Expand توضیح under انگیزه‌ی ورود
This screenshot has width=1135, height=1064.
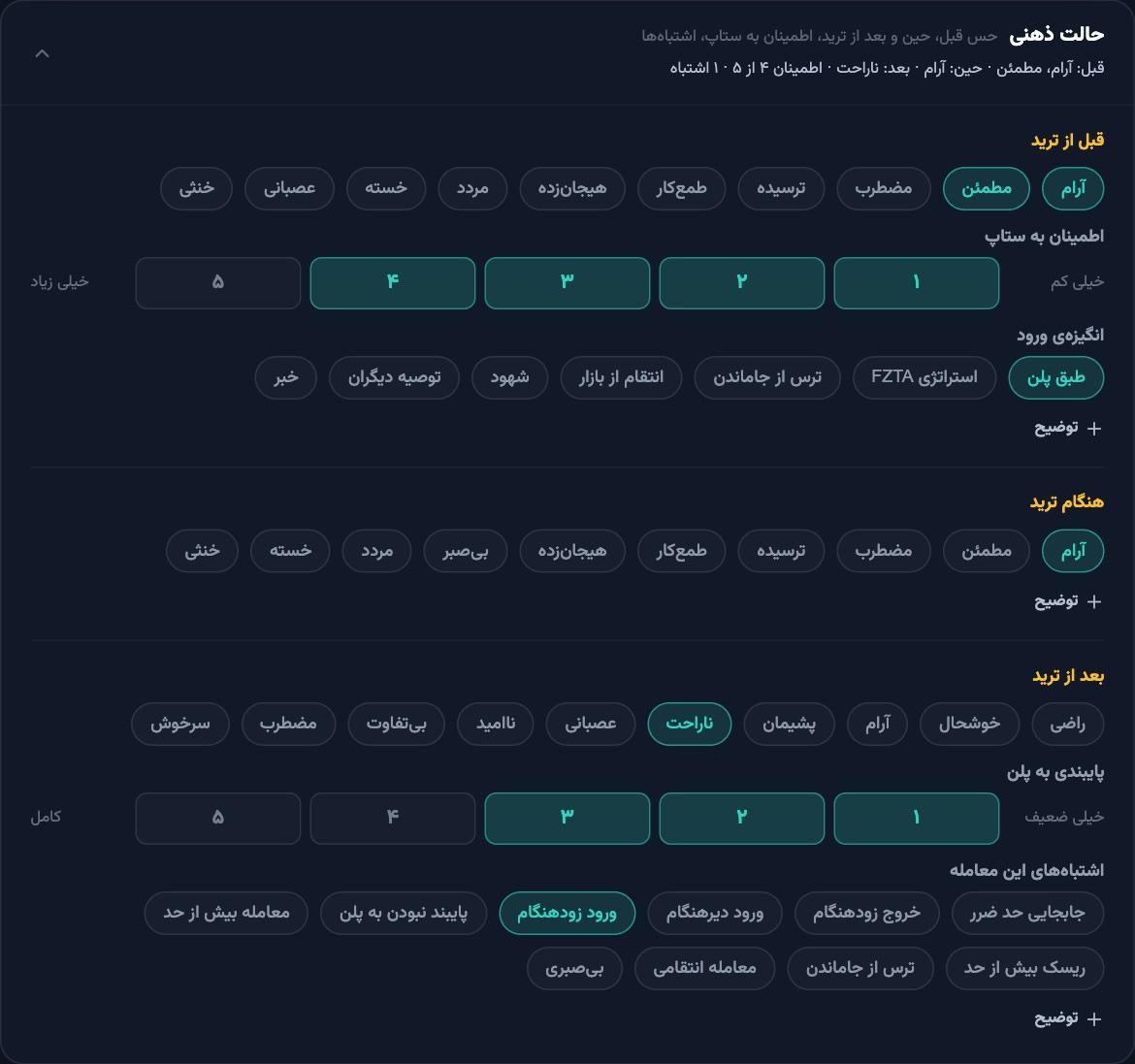tap(1068, 428)
